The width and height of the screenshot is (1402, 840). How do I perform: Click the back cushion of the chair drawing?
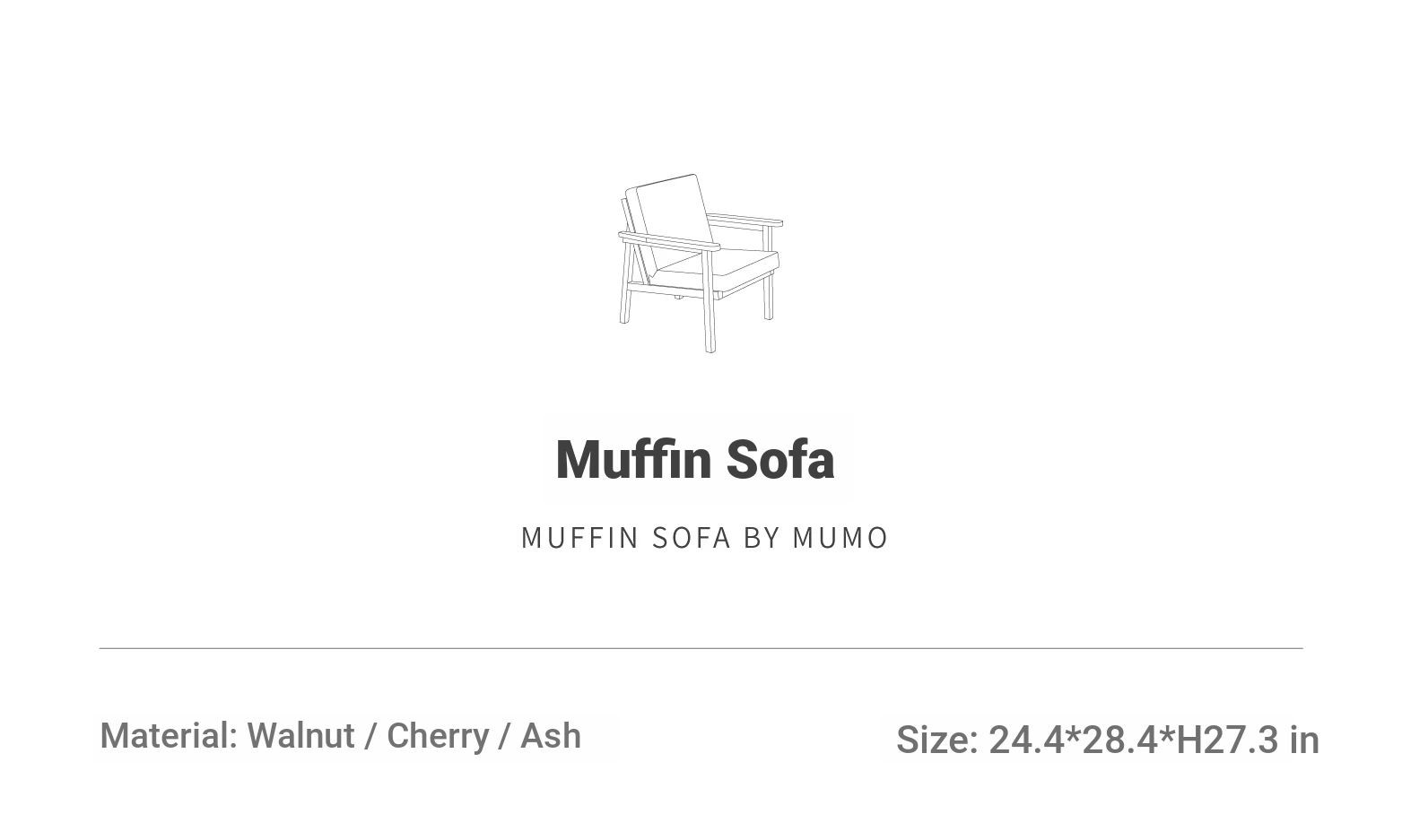pyautogui.click(x=670, y=222)
